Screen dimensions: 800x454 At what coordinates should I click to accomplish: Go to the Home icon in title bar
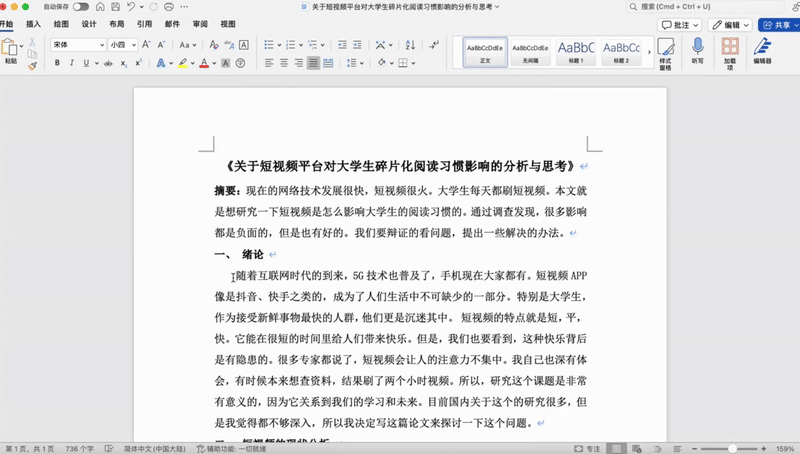[x=100, y=7]
